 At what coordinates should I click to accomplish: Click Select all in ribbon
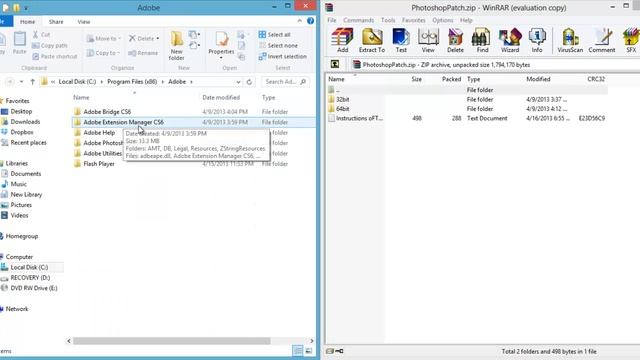pyautogui.click(x=275, y=35)
